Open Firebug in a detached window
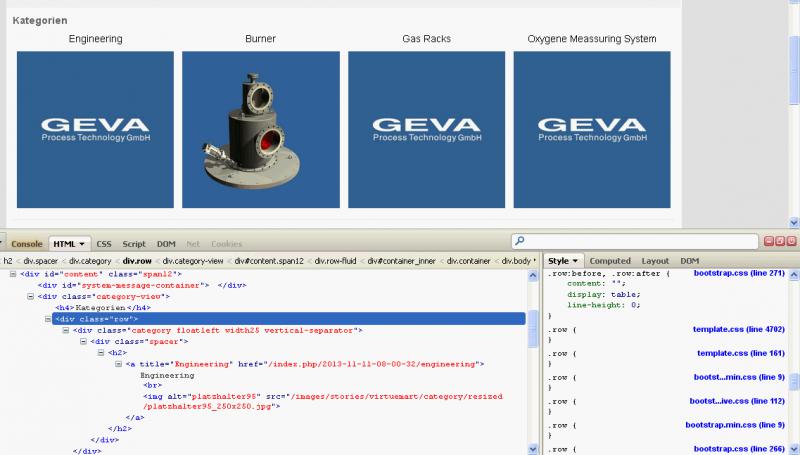This screenshot has height=455, width=800. point(779,241)
